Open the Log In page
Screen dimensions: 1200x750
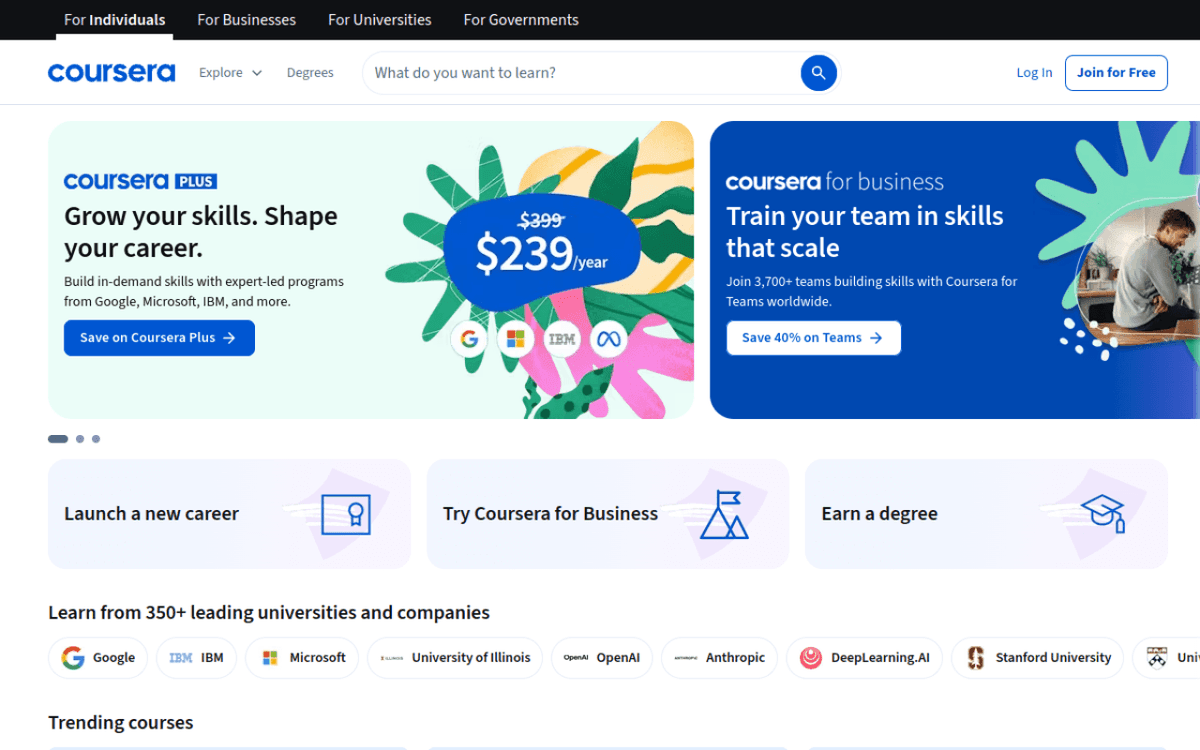1034,72
